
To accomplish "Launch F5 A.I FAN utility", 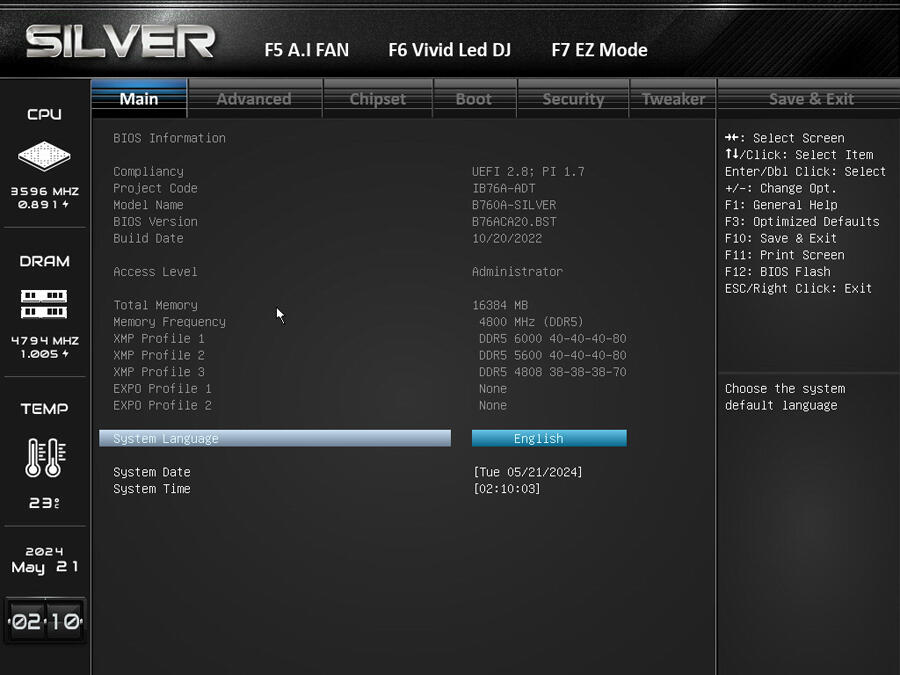I will tap(307, 50).
